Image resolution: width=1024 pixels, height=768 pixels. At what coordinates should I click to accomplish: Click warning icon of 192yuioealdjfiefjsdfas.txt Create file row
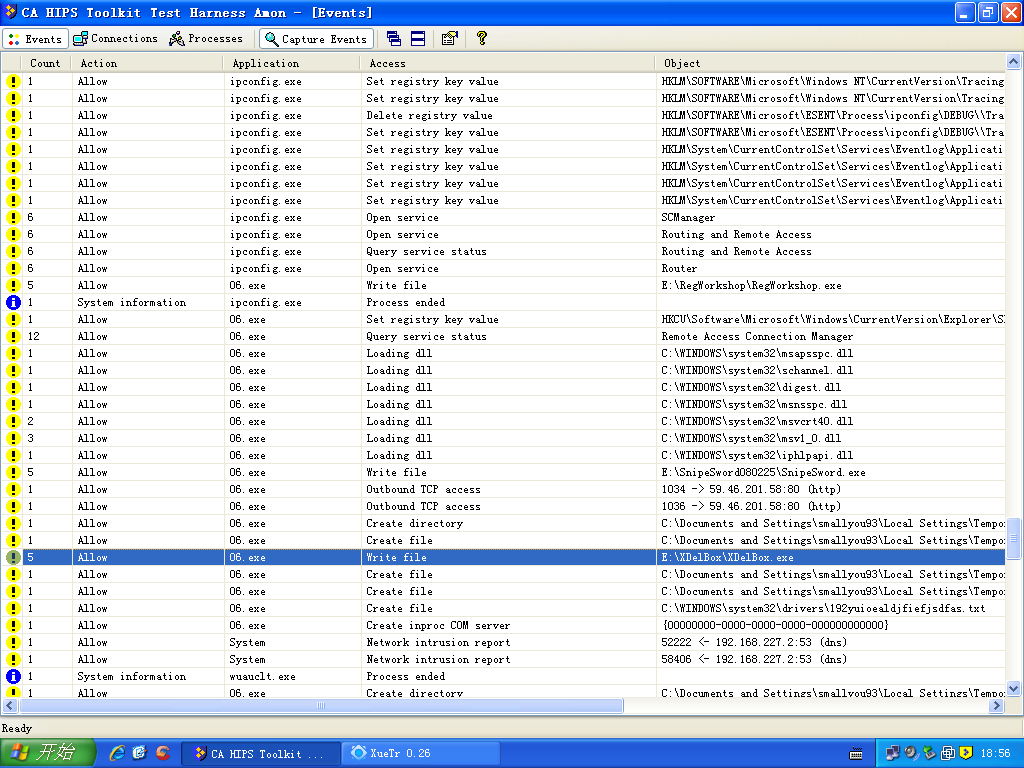coord(13,608)
